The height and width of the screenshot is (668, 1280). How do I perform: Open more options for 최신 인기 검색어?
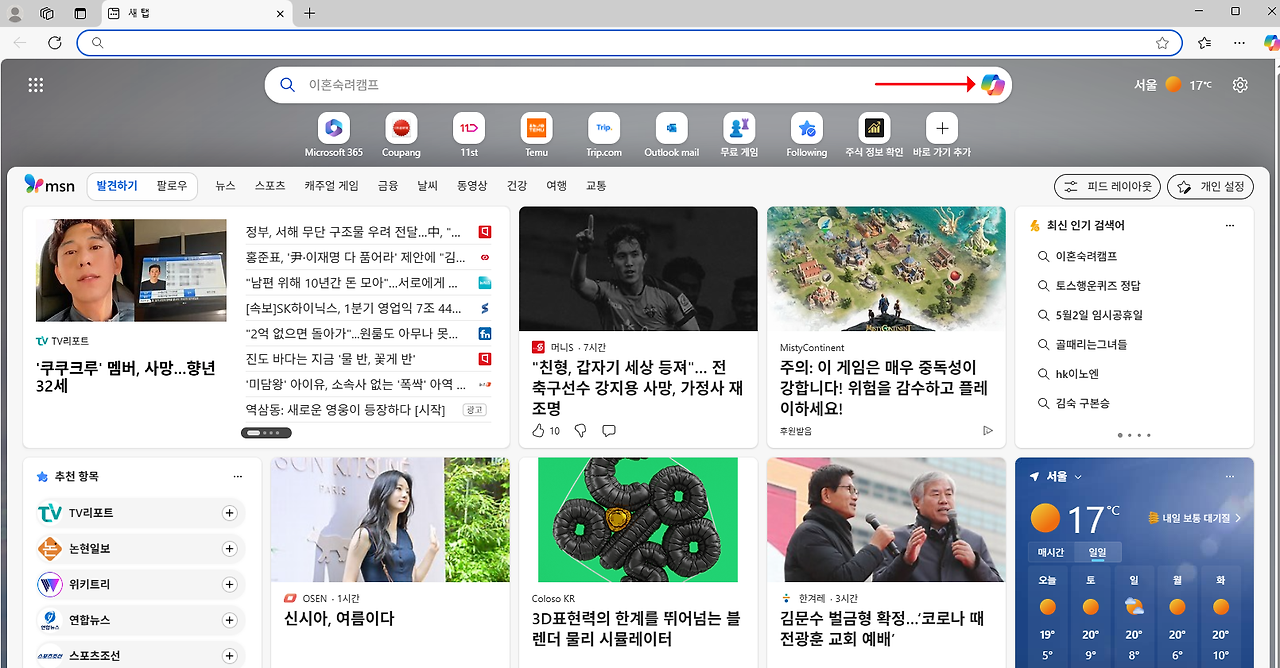coord(1230,226)
